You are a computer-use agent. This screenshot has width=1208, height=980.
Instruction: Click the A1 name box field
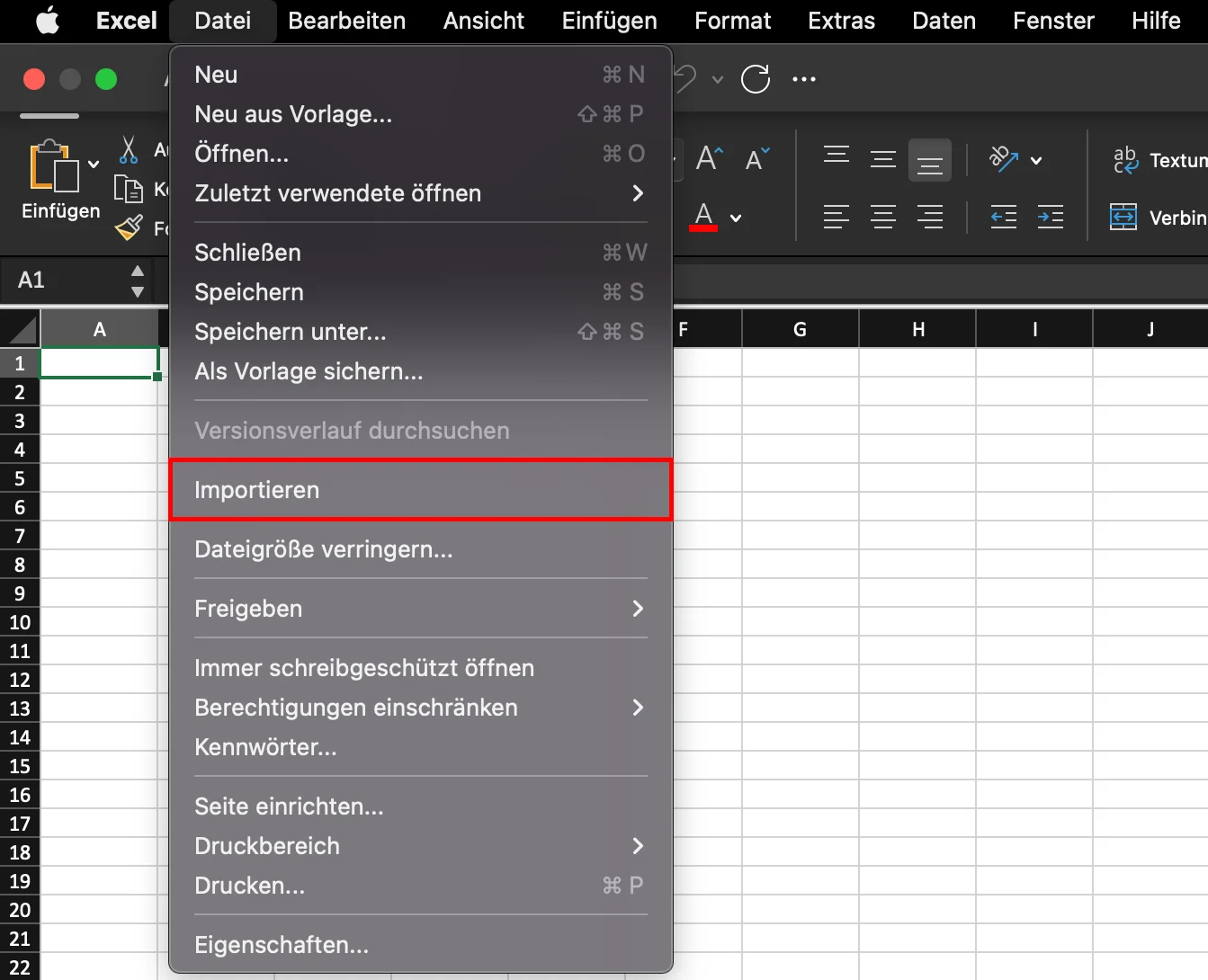click(x=67, y=280)
